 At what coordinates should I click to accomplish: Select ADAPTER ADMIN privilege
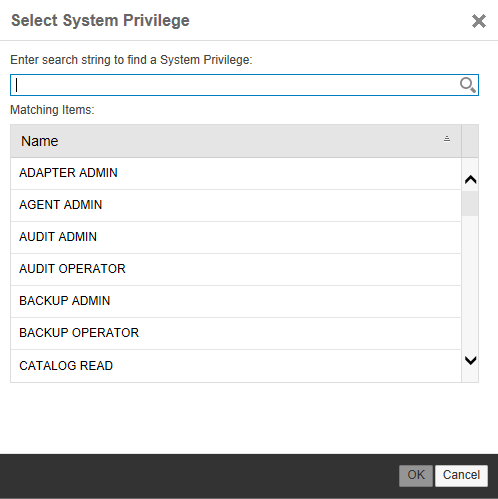tap(236, 173)
